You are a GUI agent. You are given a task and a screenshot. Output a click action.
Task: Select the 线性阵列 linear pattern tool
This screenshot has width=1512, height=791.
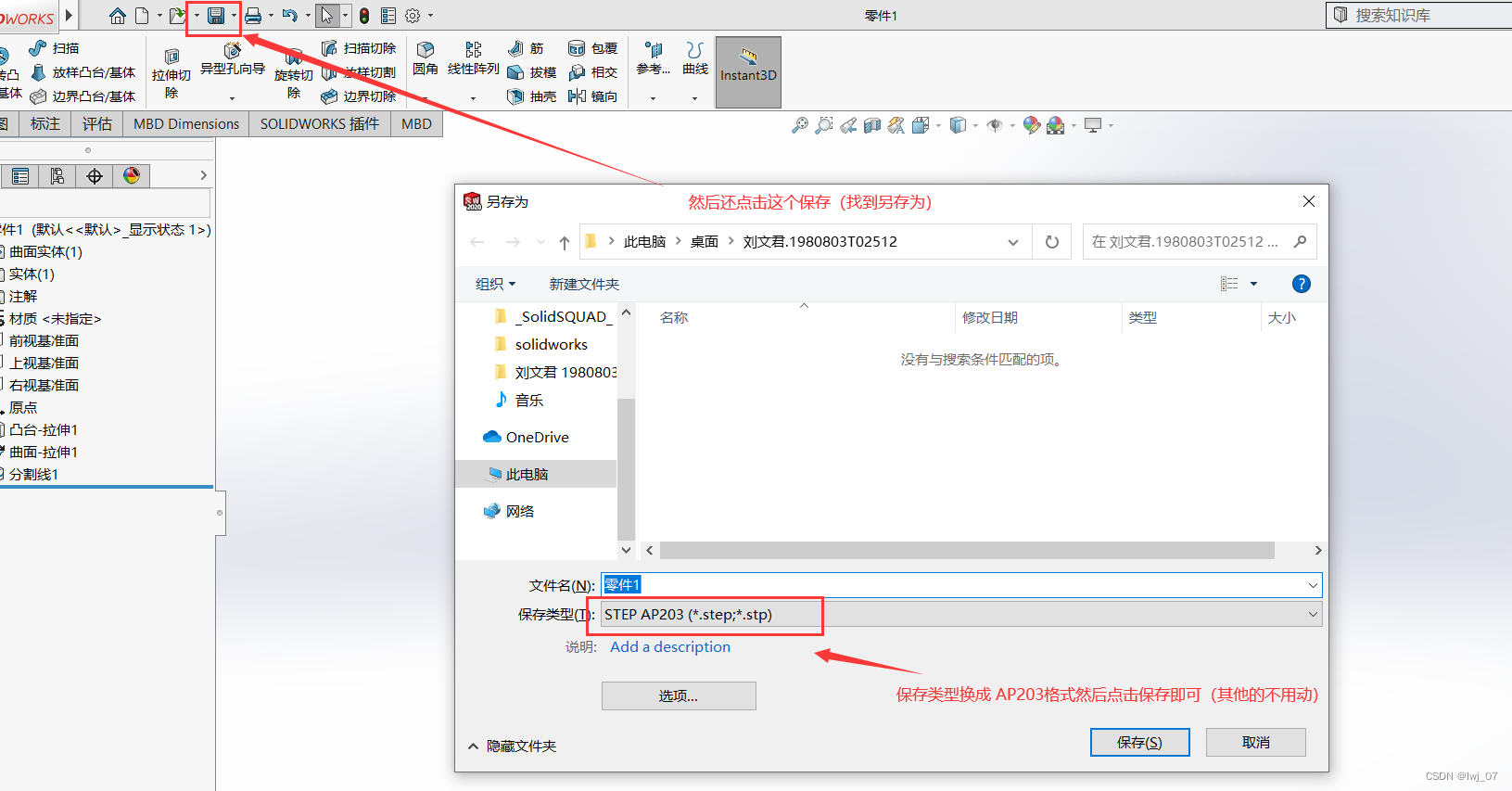(473, 57)
